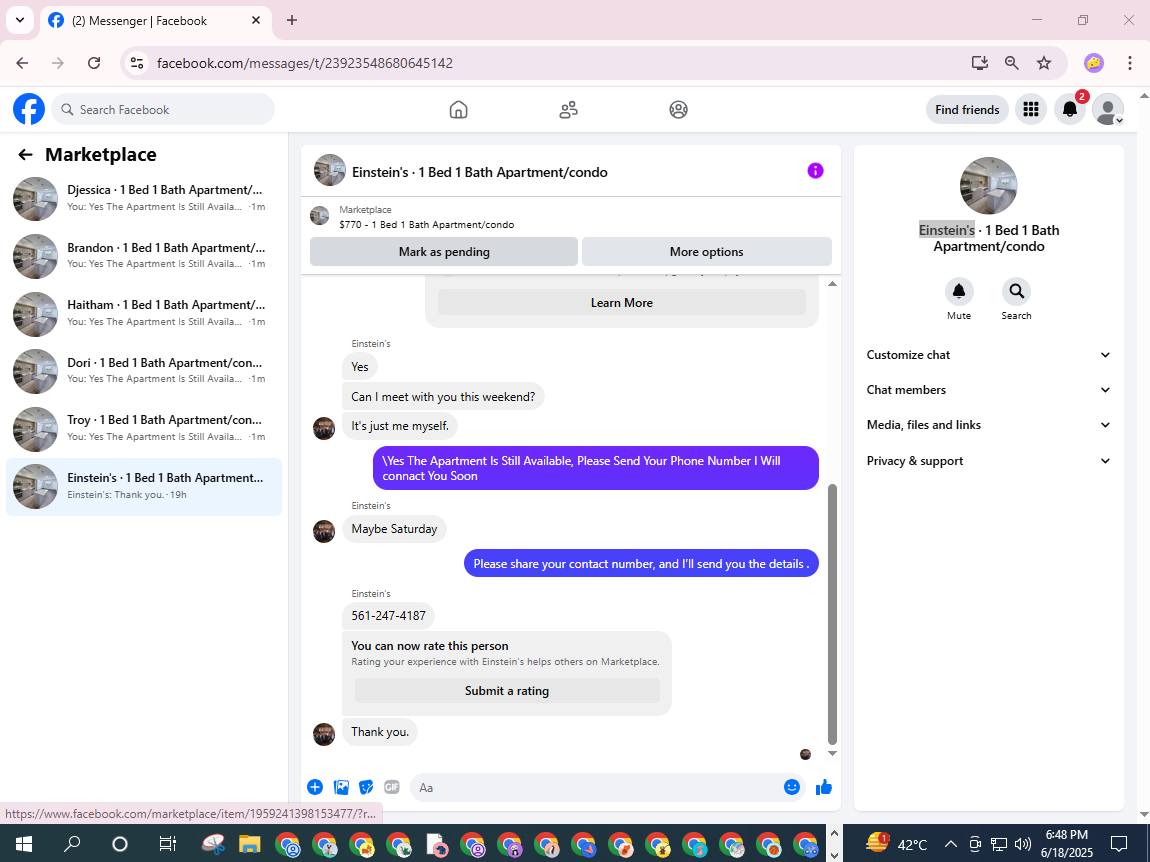Open more actions plus icon in composer
This screenshot has height=862, width=1150.
pos(315,787)
